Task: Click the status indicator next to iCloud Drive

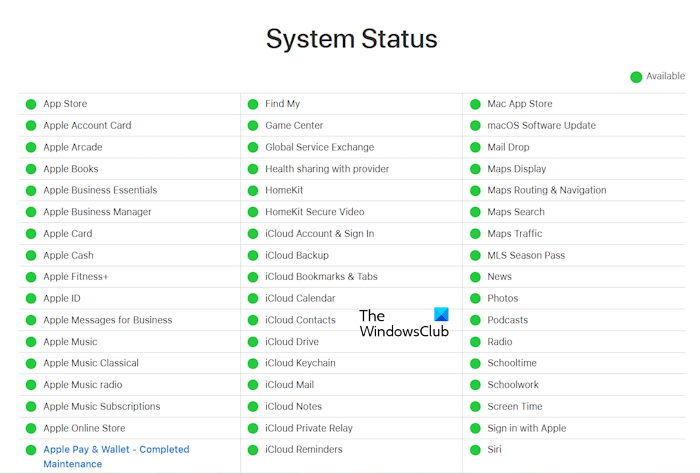Action: click(253, 342)
